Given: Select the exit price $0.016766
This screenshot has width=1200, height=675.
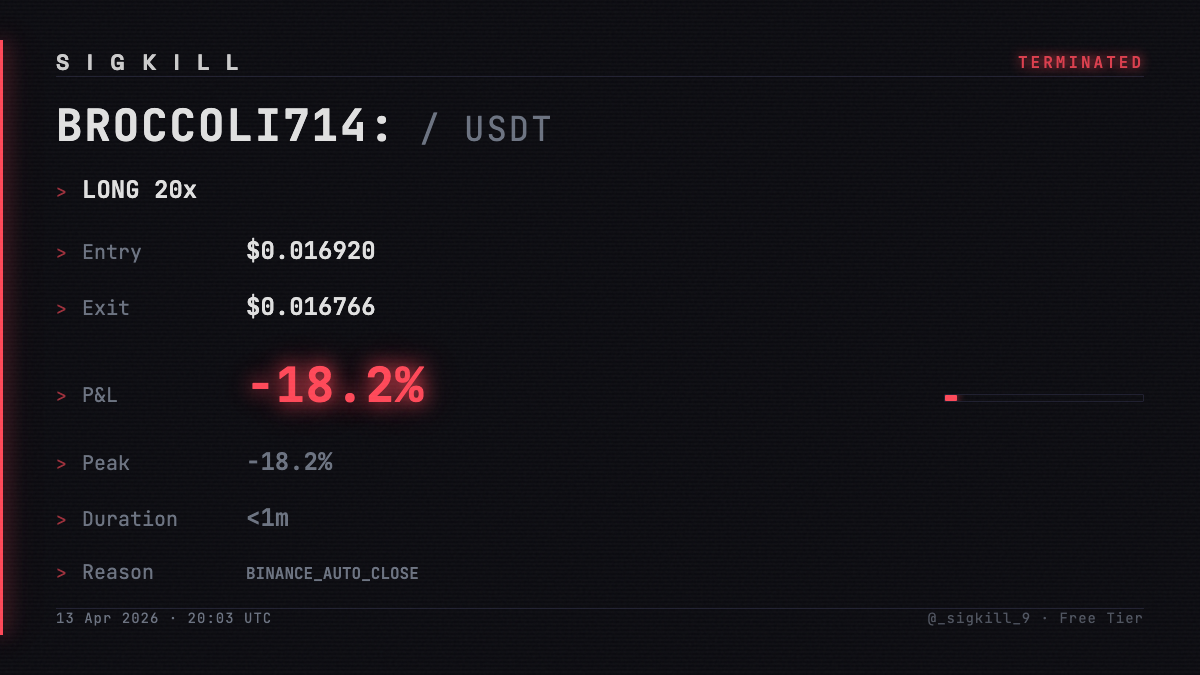Looking at the screenshot, I should [x=310, y=307].
